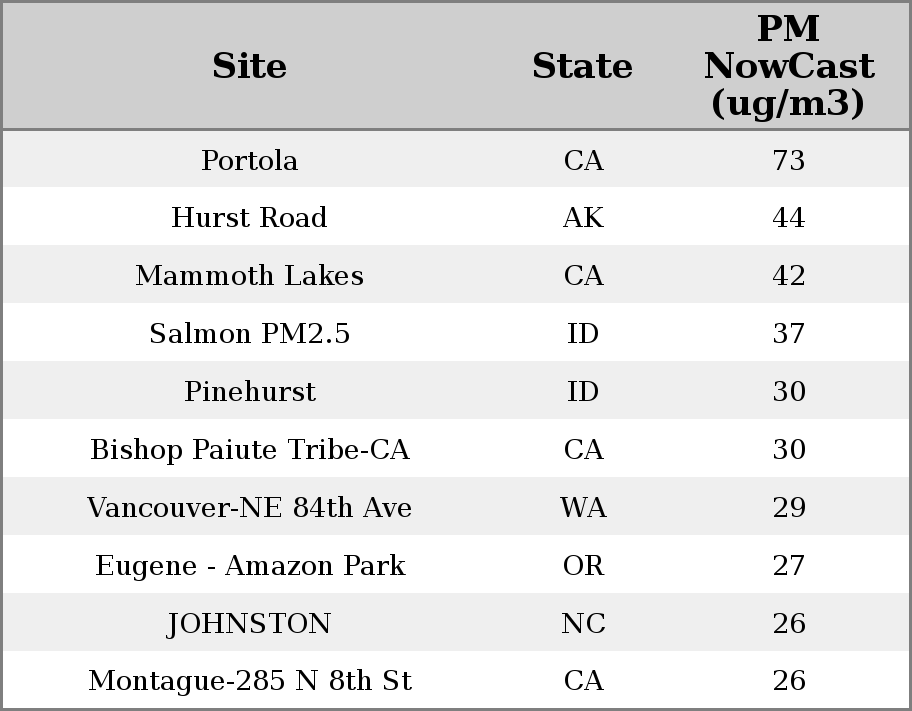Select the NC state cell
The height and width of the screenshot is (711, 912).
coord(583,624)
